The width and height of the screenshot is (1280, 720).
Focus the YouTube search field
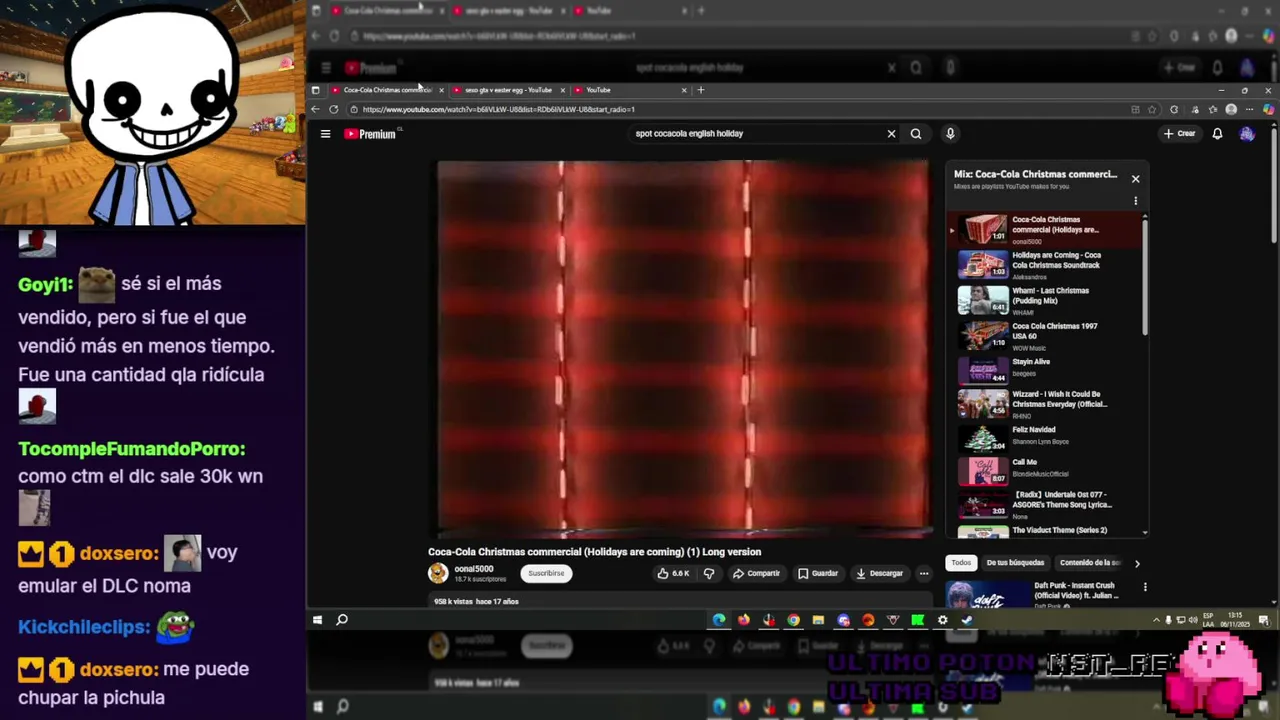click(757, 134)
